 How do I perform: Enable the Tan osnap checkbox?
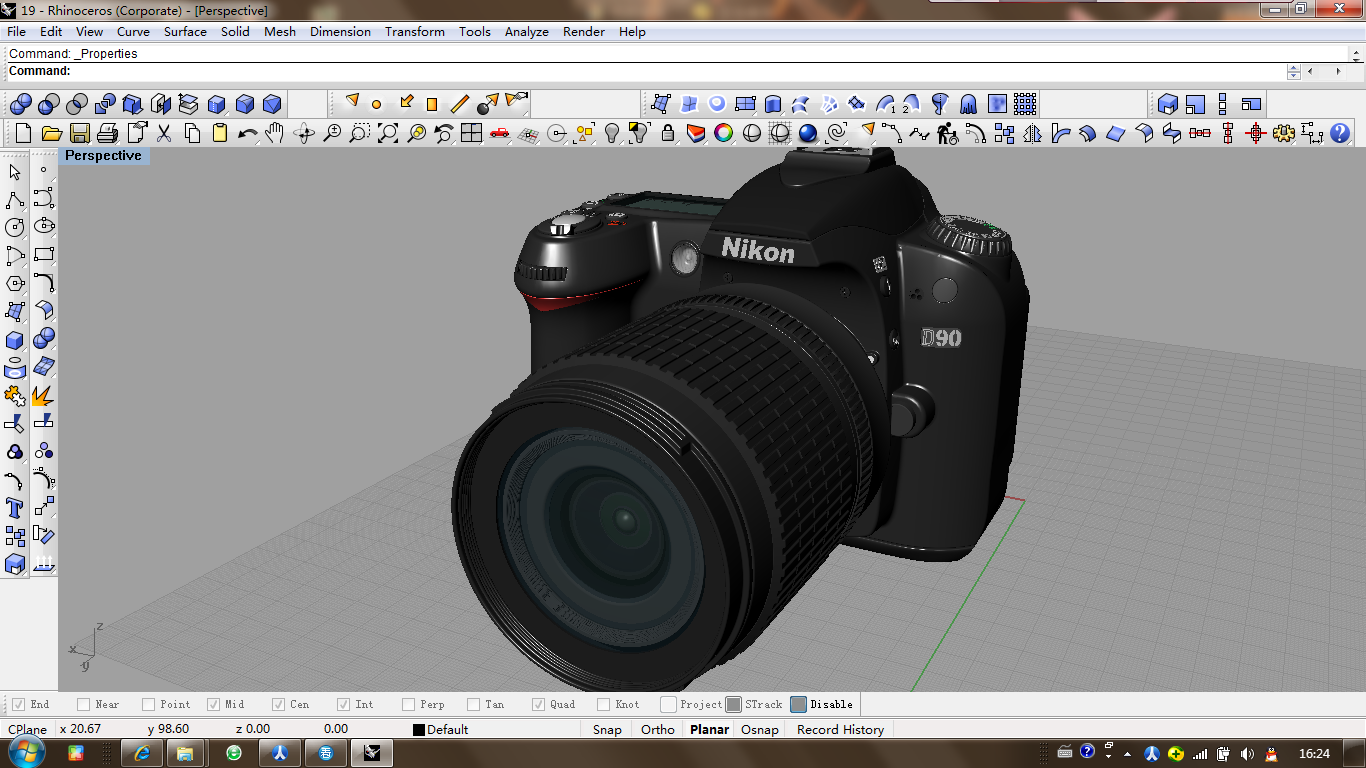pyautogui.click(x=474, y=705)
